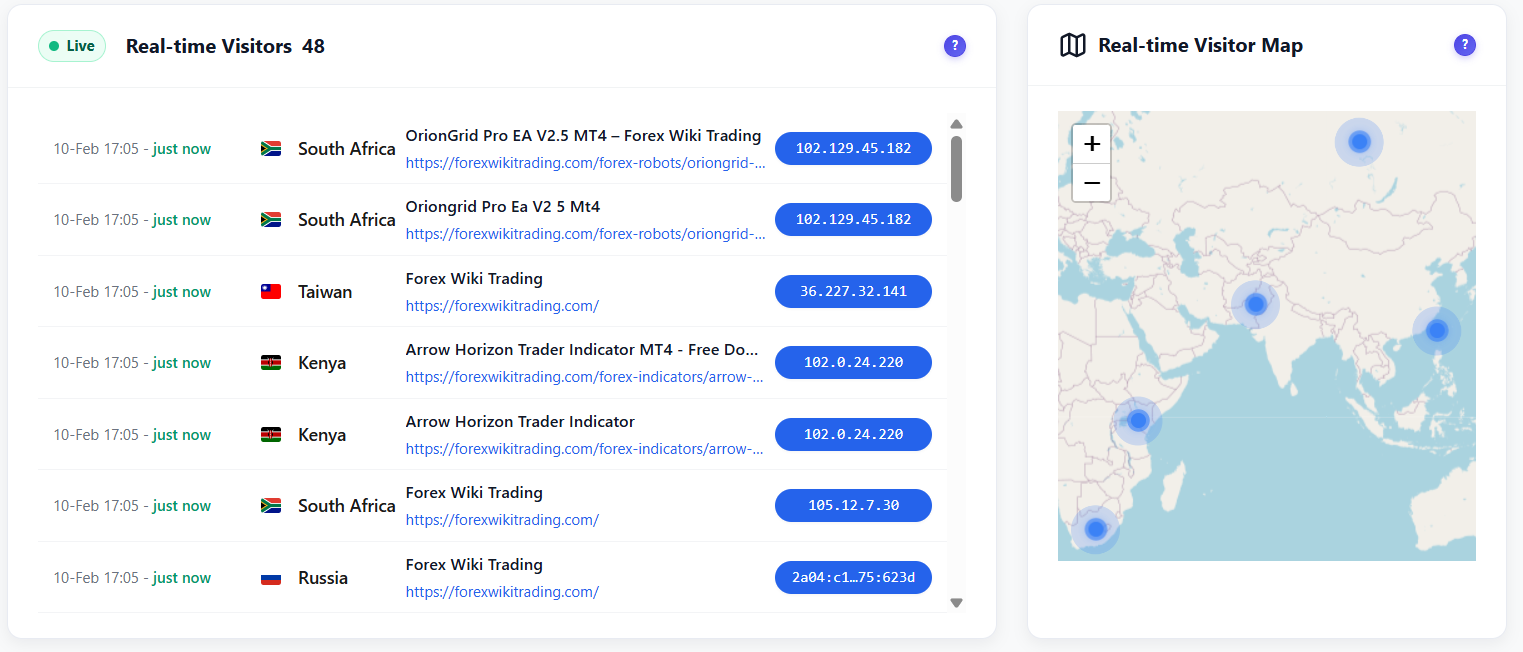
Task: Click the map marker near South Africa
Action: pos(1095,529)
